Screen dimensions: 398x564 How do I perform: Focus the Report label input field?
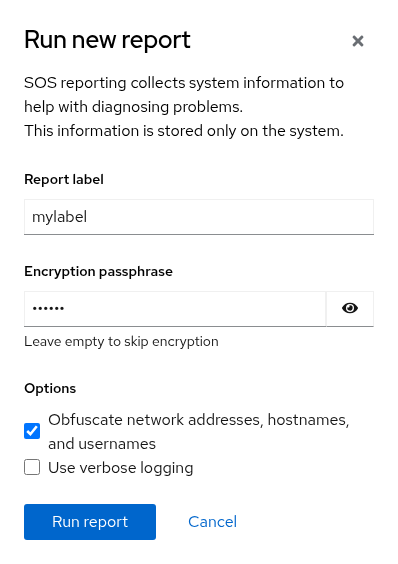click(x=199, y=217)
